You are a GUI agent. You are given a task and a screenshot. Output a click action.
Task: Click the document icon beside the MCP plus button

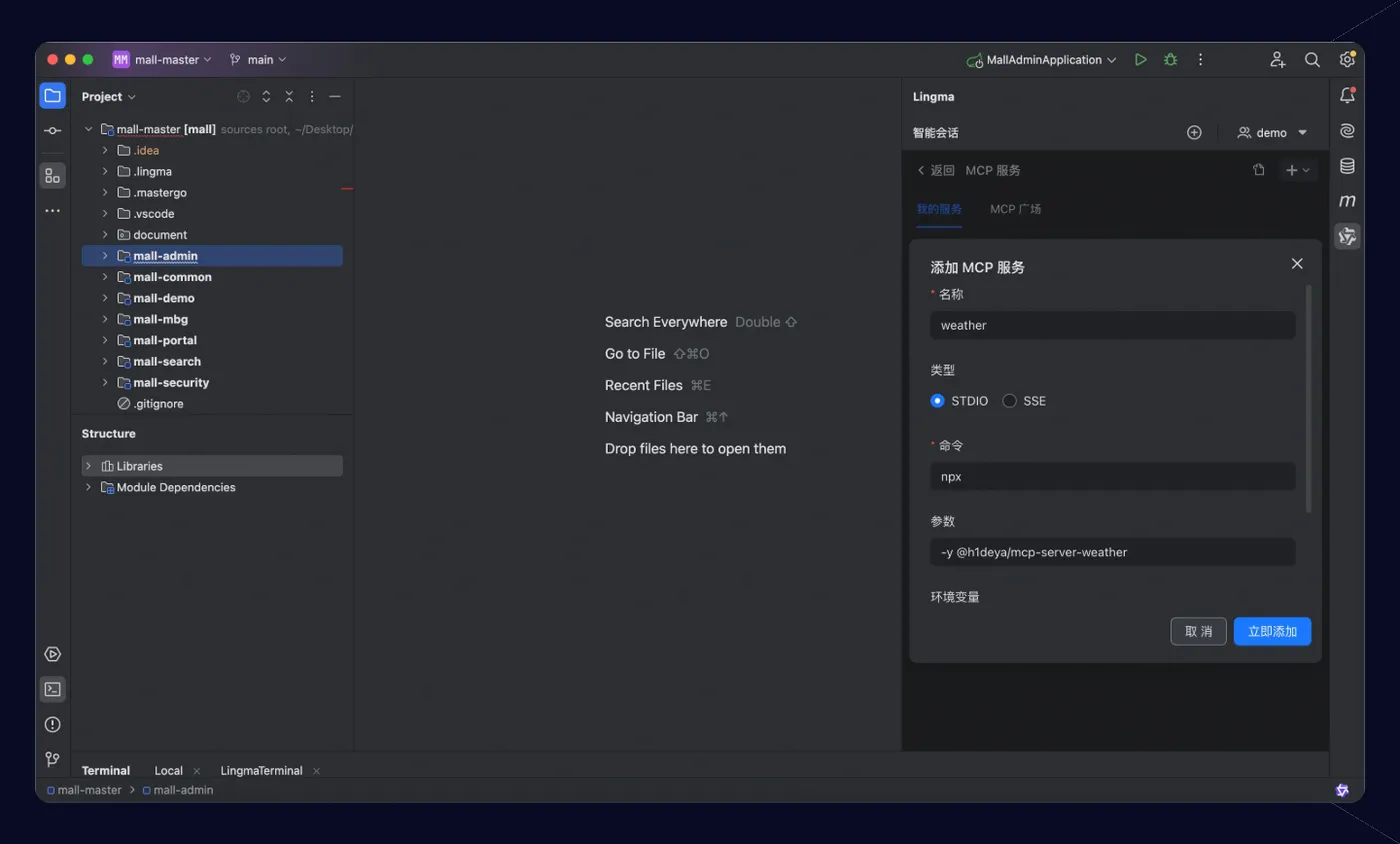click(1259, 170)
